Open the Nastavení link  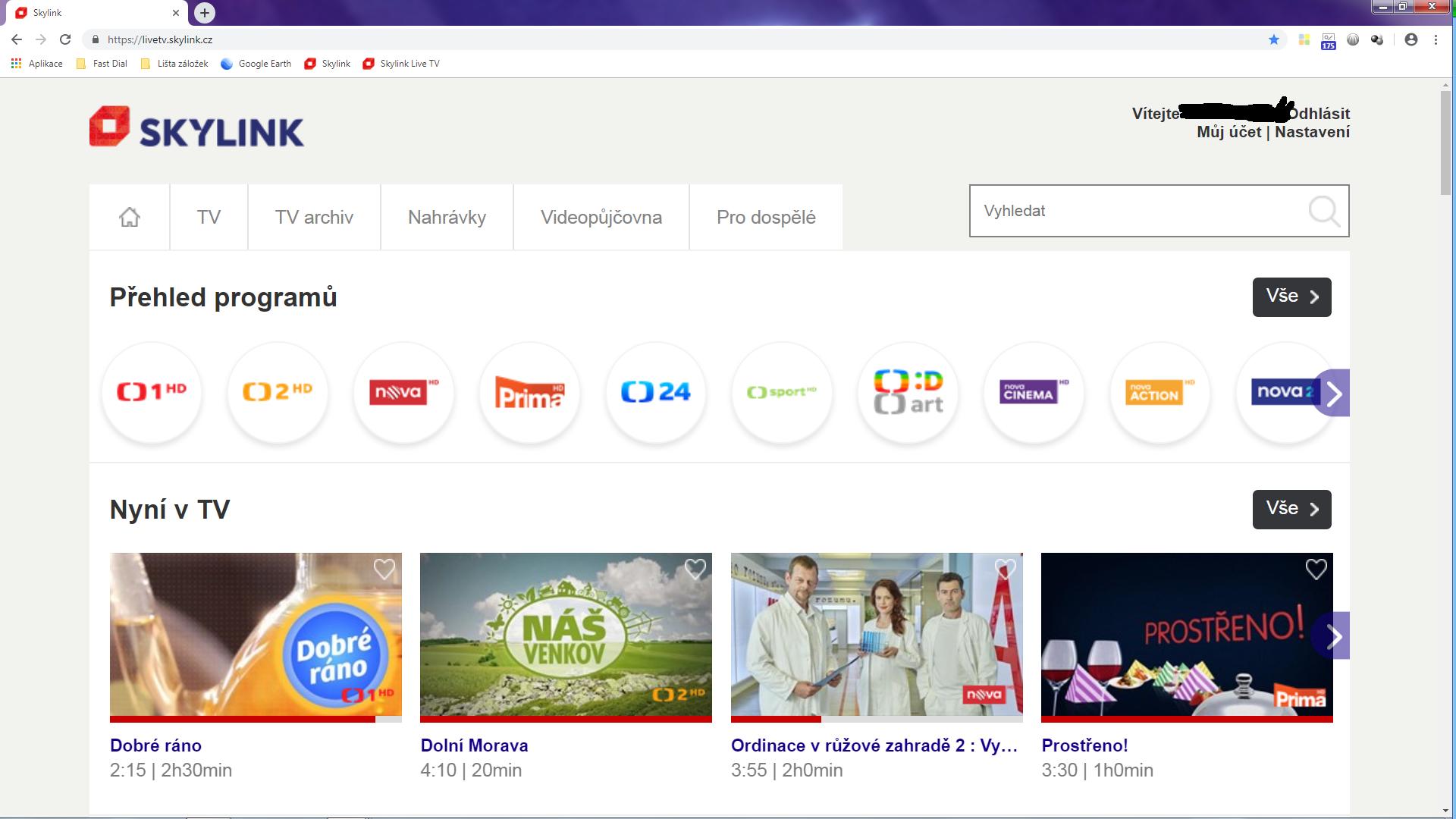[1312, 132]
